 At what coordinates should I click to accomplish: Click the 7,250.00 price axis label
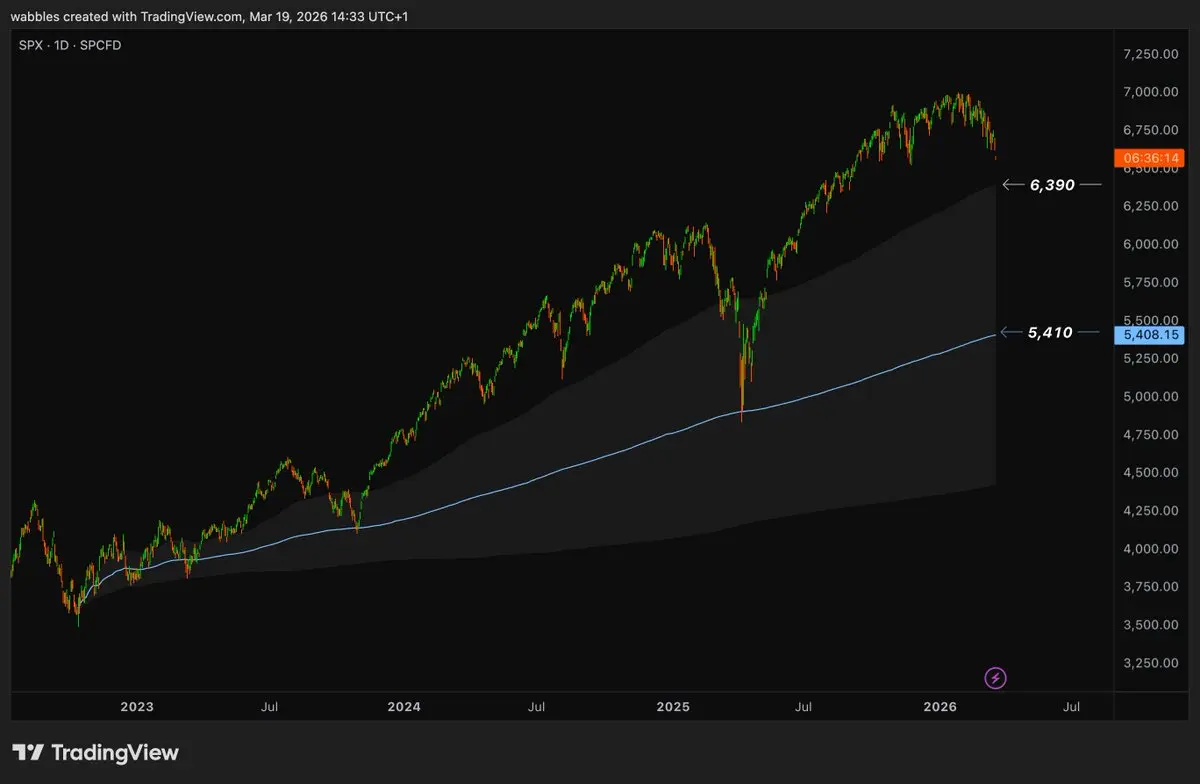click(x=1149, y=53)
